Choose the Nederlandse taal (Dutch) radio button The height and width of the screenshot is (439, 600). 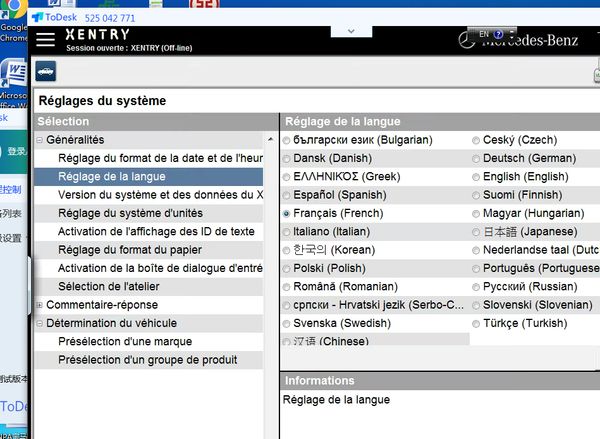tap(476, 251)
